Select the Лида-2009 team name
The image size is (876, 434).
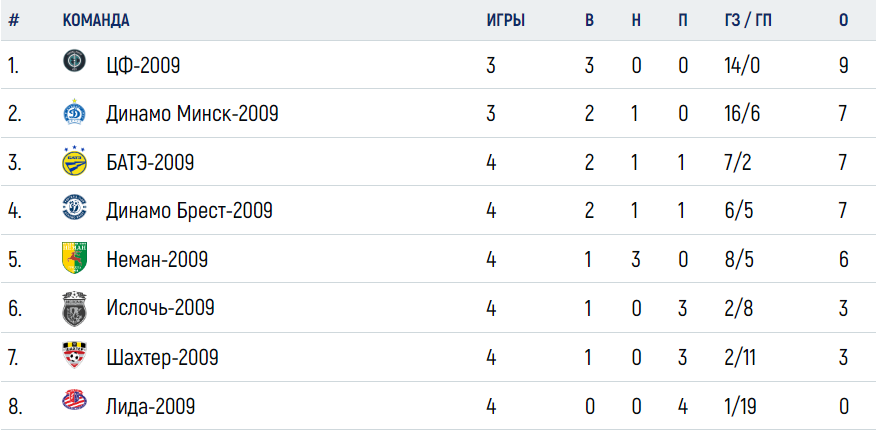coord(150,406)
